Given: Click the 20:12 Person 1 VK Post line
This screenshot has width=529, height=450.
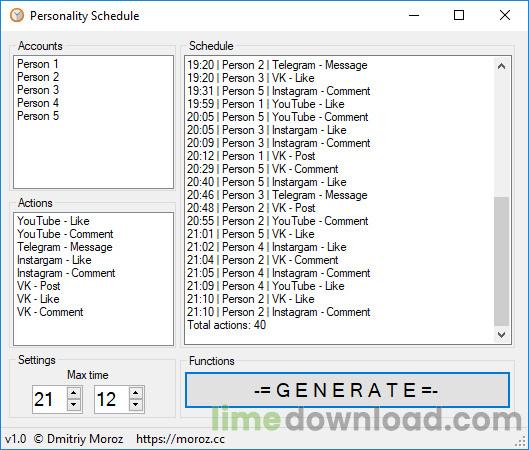Looking at the screenshot, I should 251,156.
